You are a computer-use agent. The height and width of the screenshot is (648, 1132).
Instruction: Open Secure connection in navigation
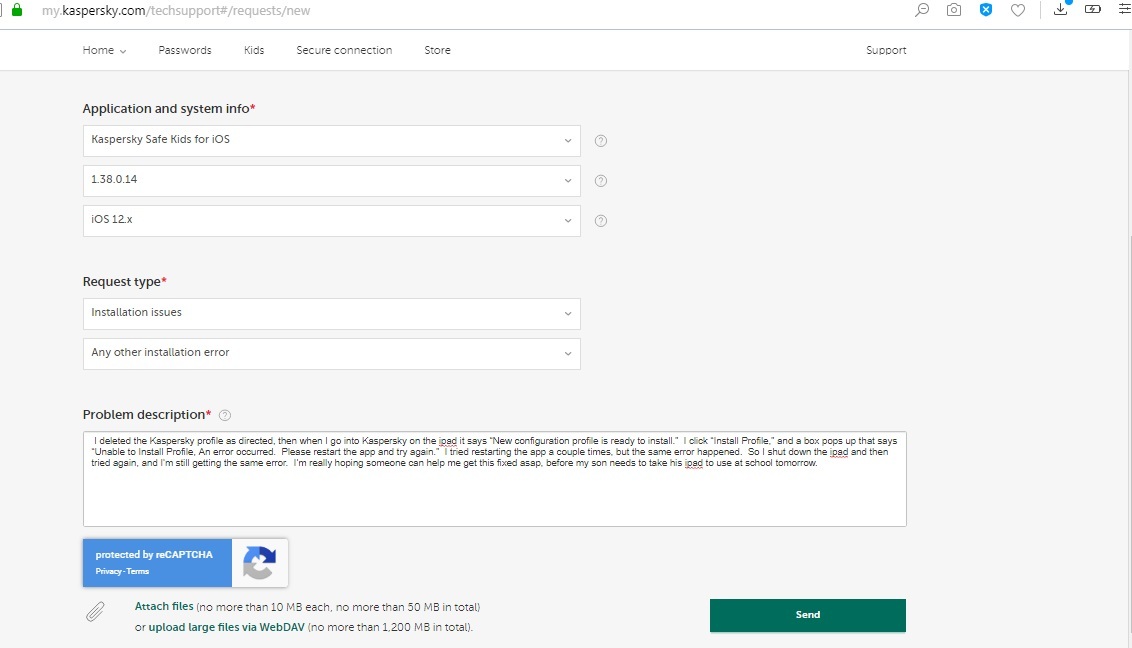click(344, 50)
